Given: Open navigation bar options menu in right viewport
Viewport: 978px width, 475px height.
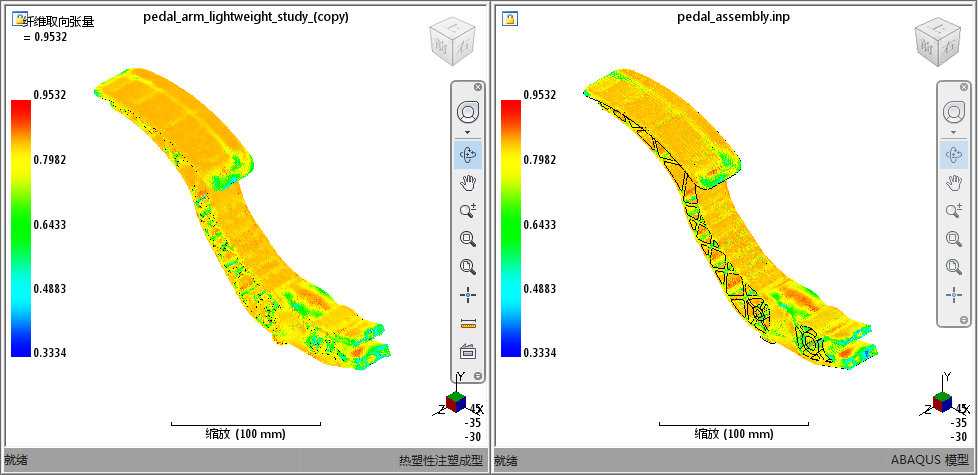Looking at the screenshot, I should tap(964, 319).
